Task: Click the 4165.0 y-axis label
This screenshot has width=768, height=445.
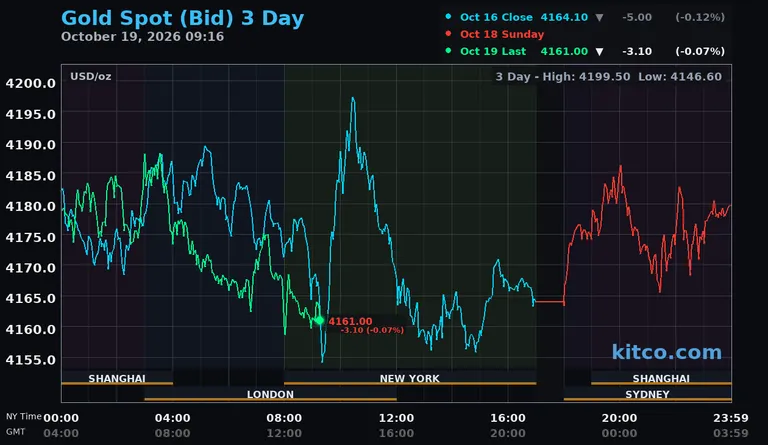Action: coord(30,299)
